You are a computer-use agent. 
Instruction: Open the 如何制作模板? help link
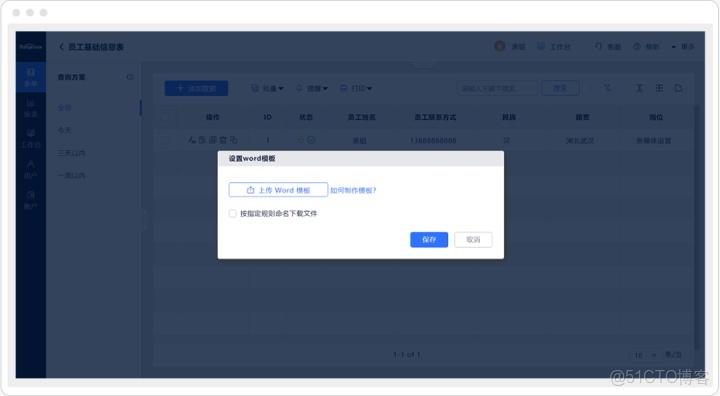coord(353,190)
